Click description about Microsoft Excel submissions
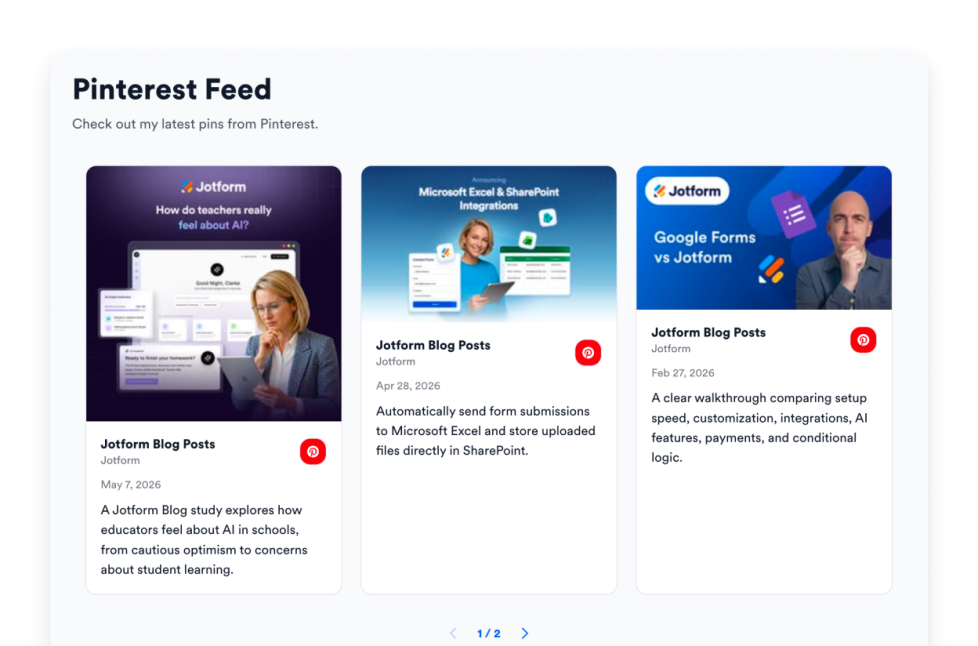This screenshot has width=978, height=646. pyautogui.click(x=485, y=431)
